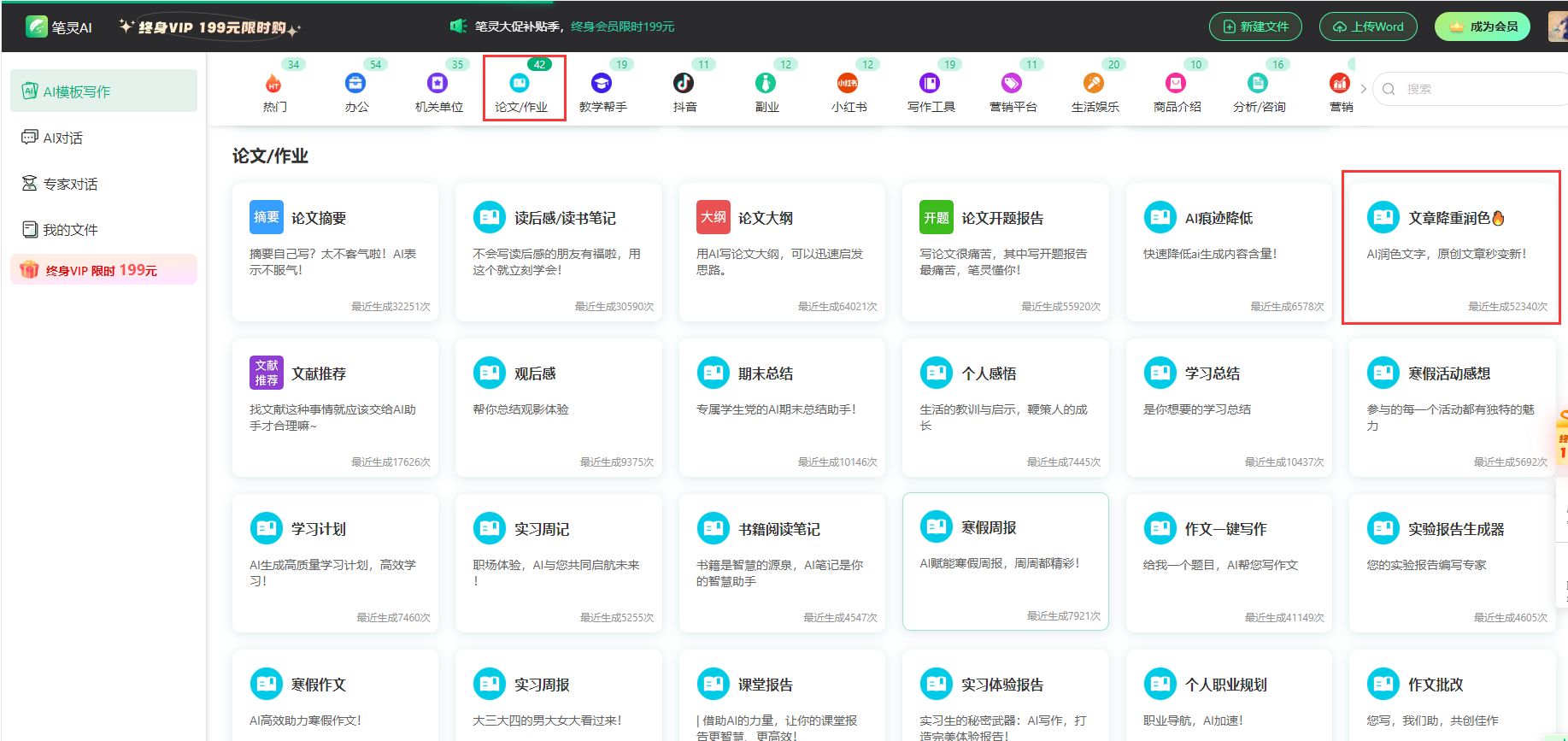Viewport: 1568px width, 741px height.
Task: Open the 分析/咨询 category icon
Action: click(1258, 83)
